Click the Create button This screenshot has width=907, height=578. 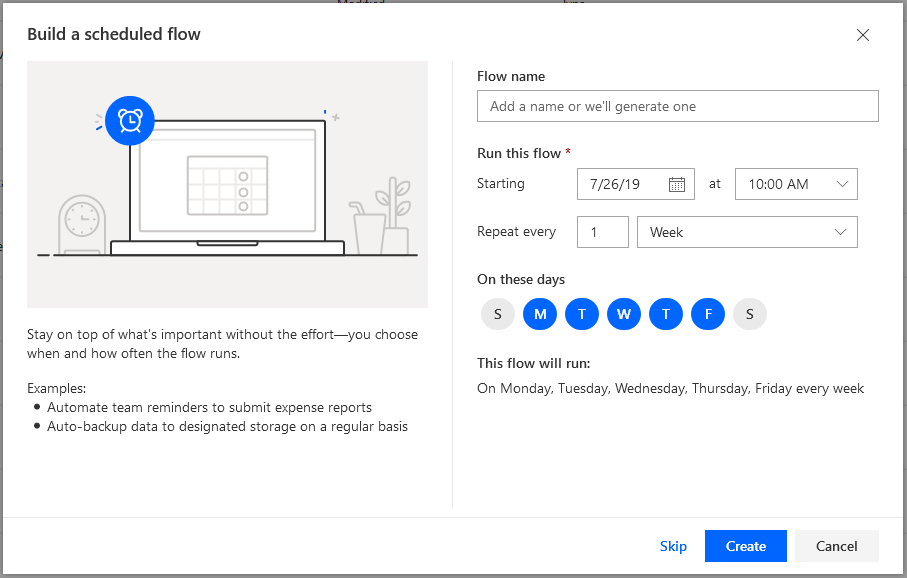[745, 546]
